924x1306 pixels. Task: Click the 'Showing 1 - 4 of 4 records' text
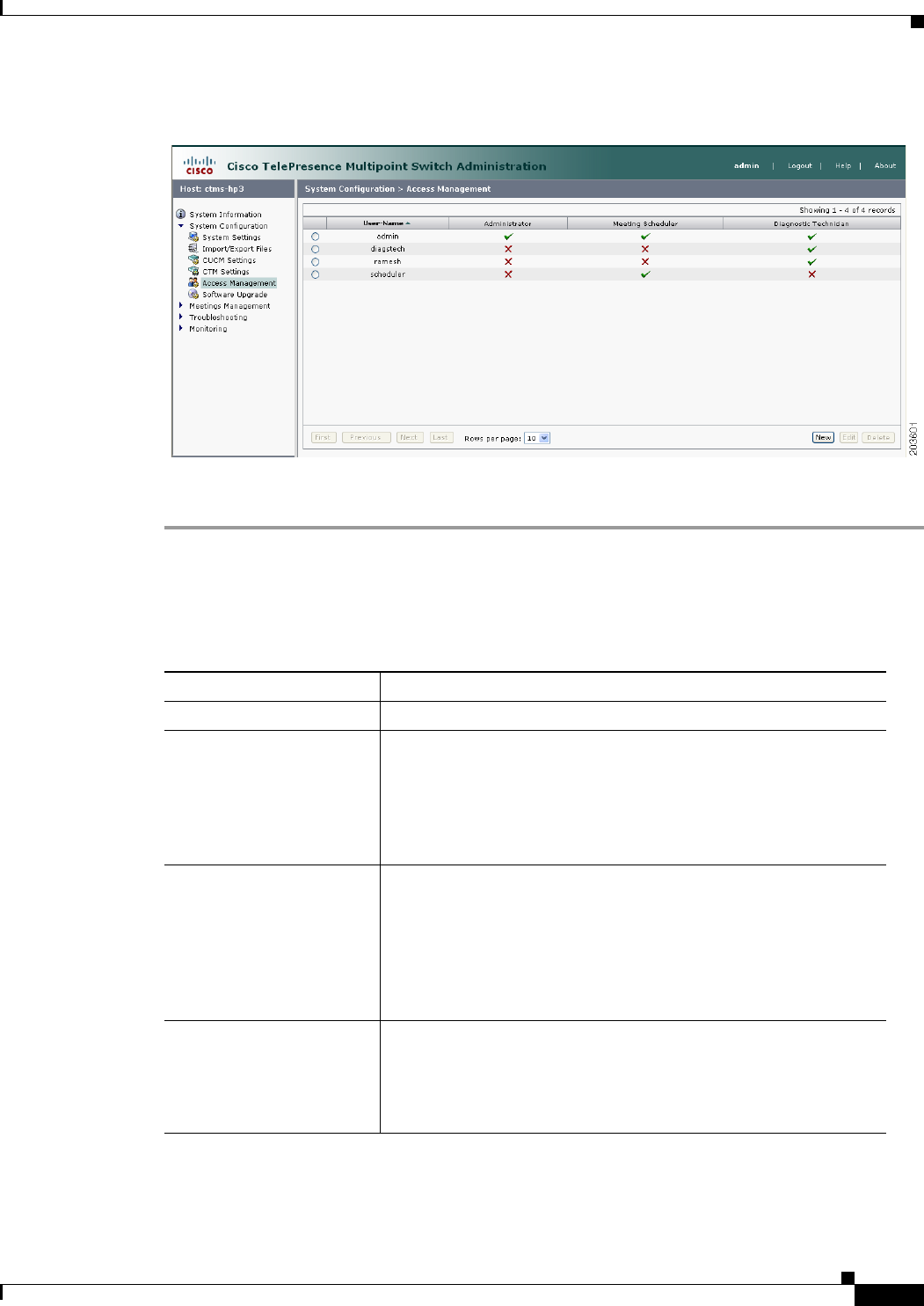pos(847,210)
